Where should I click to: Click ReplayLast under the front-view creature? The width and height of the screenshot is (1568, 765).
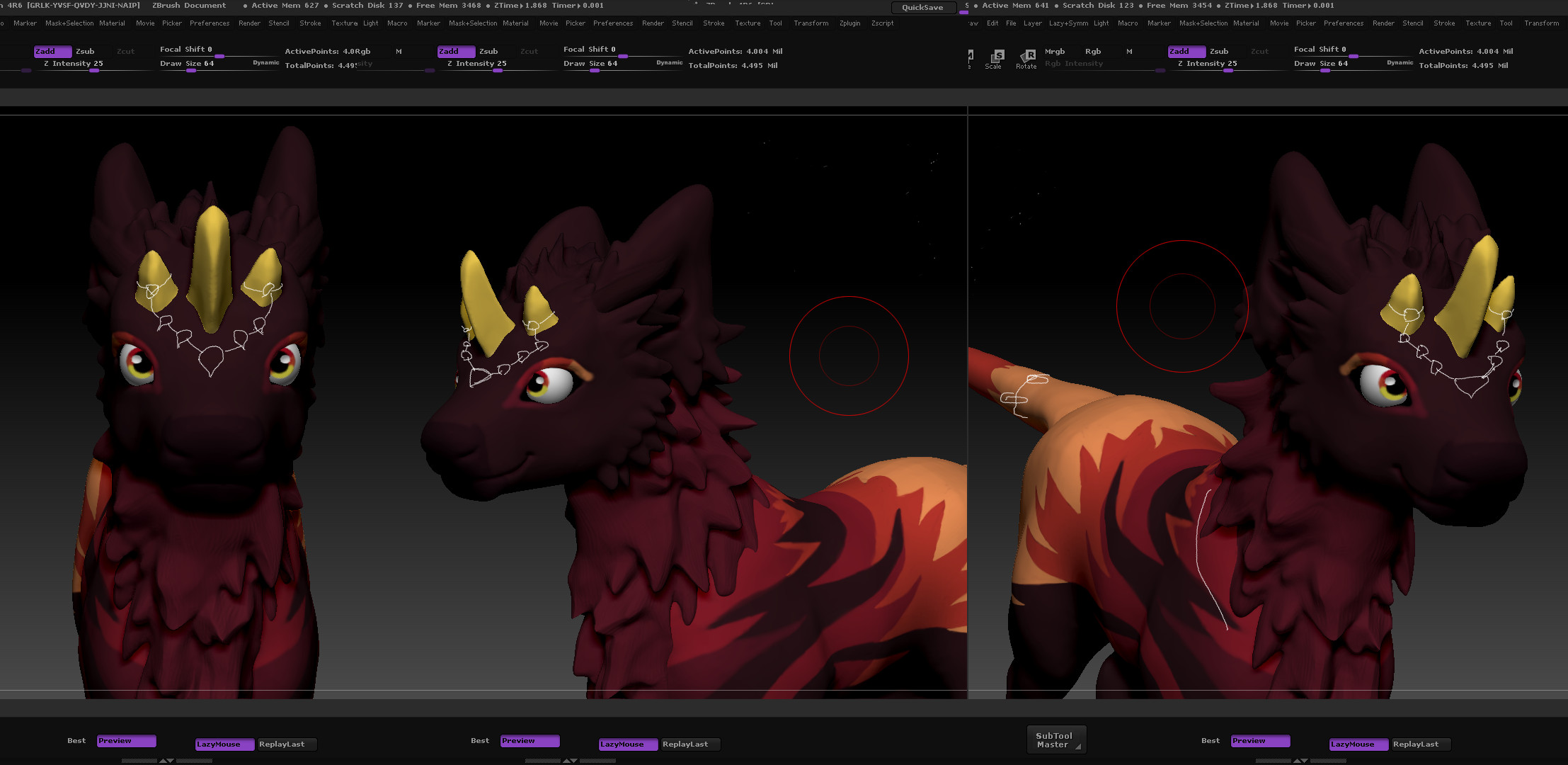[286, 744]
